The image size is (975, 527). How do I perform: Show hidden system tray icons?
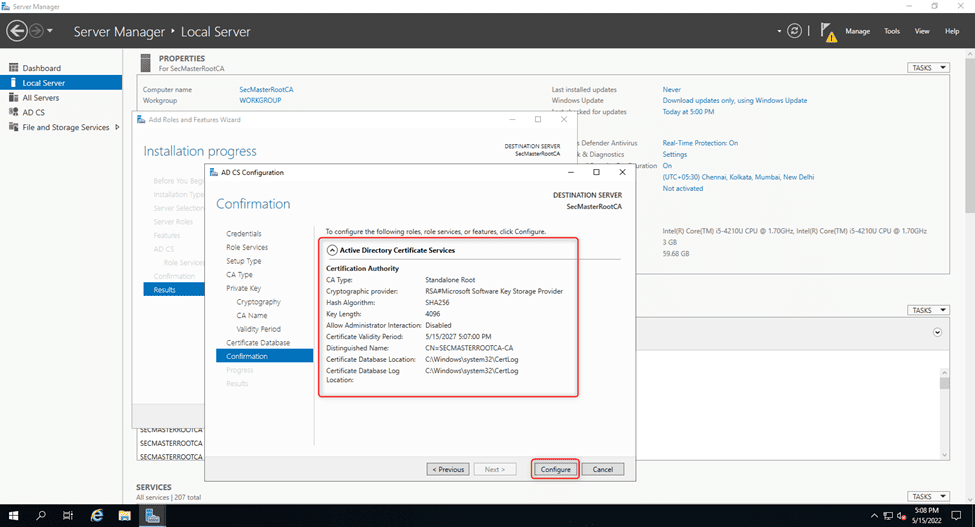tap(874, 516)
